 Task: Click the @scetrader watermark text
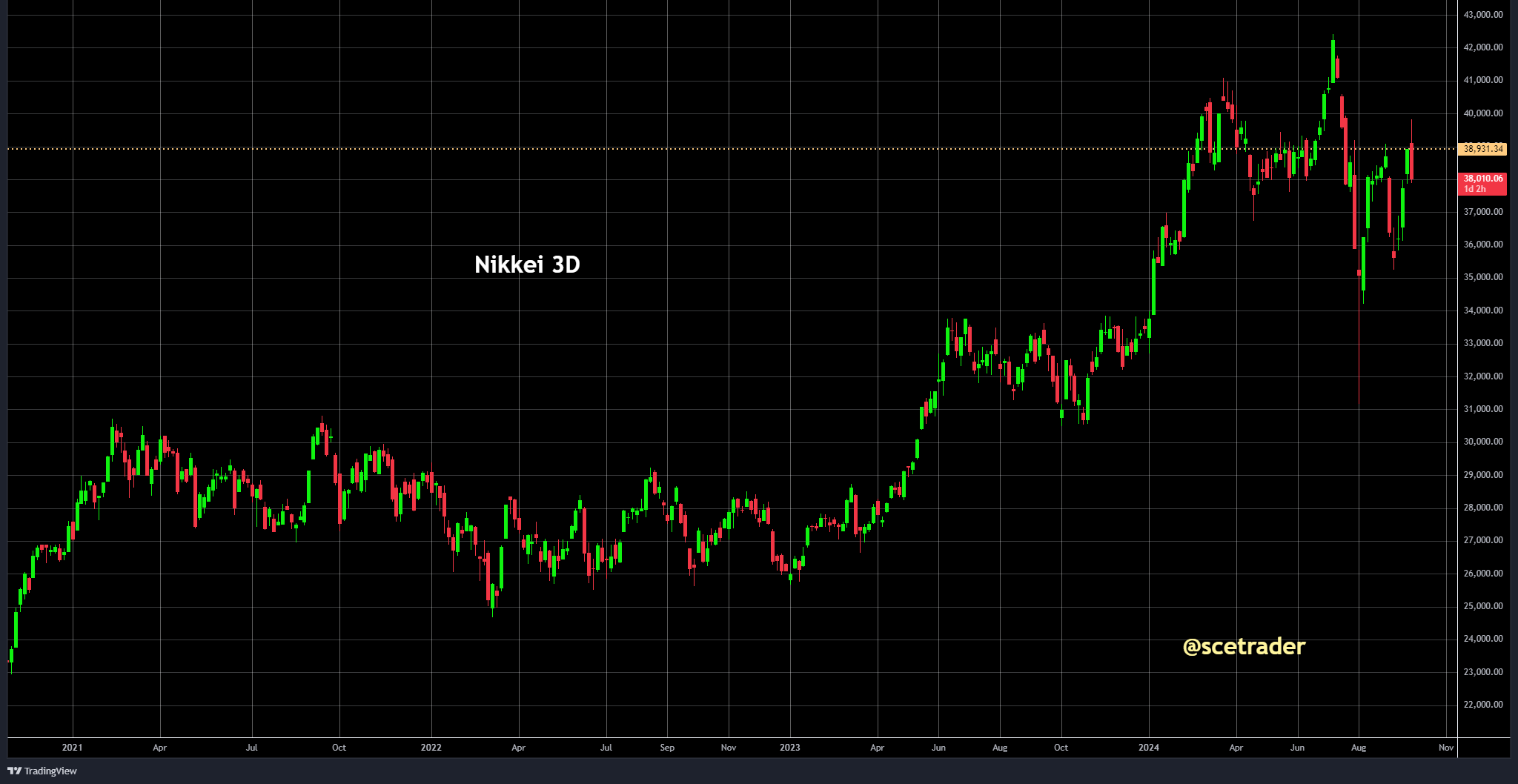[1242, 647]
